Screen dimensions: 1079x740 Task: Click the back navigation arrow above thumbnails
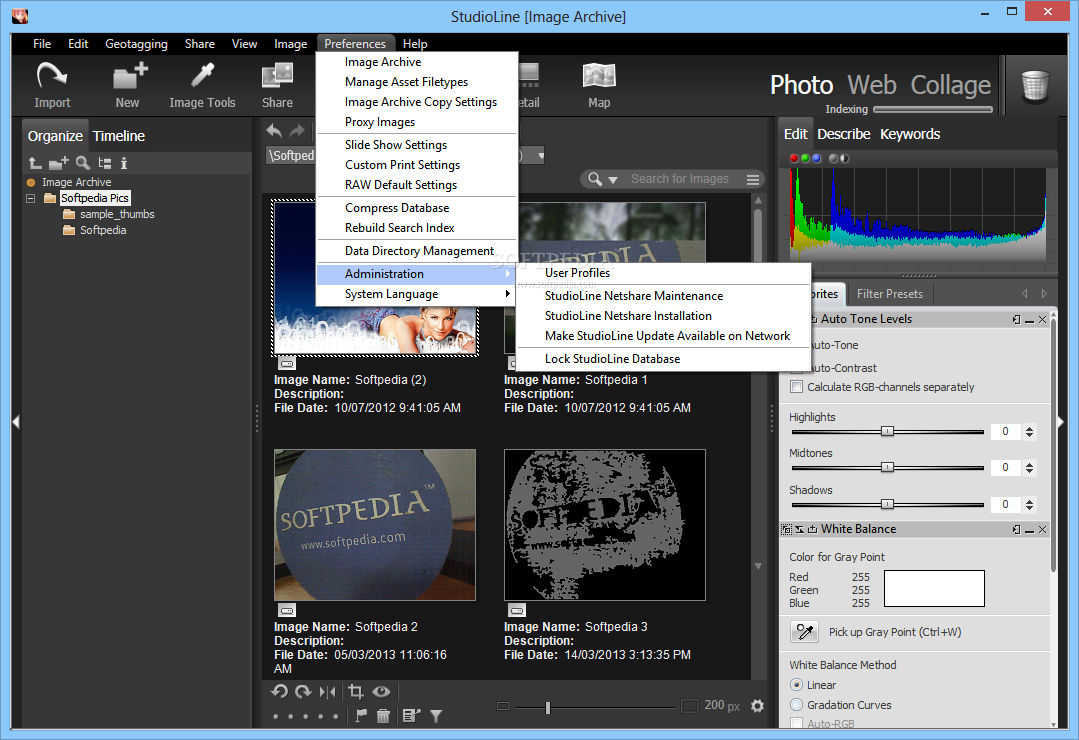[274, 131]
